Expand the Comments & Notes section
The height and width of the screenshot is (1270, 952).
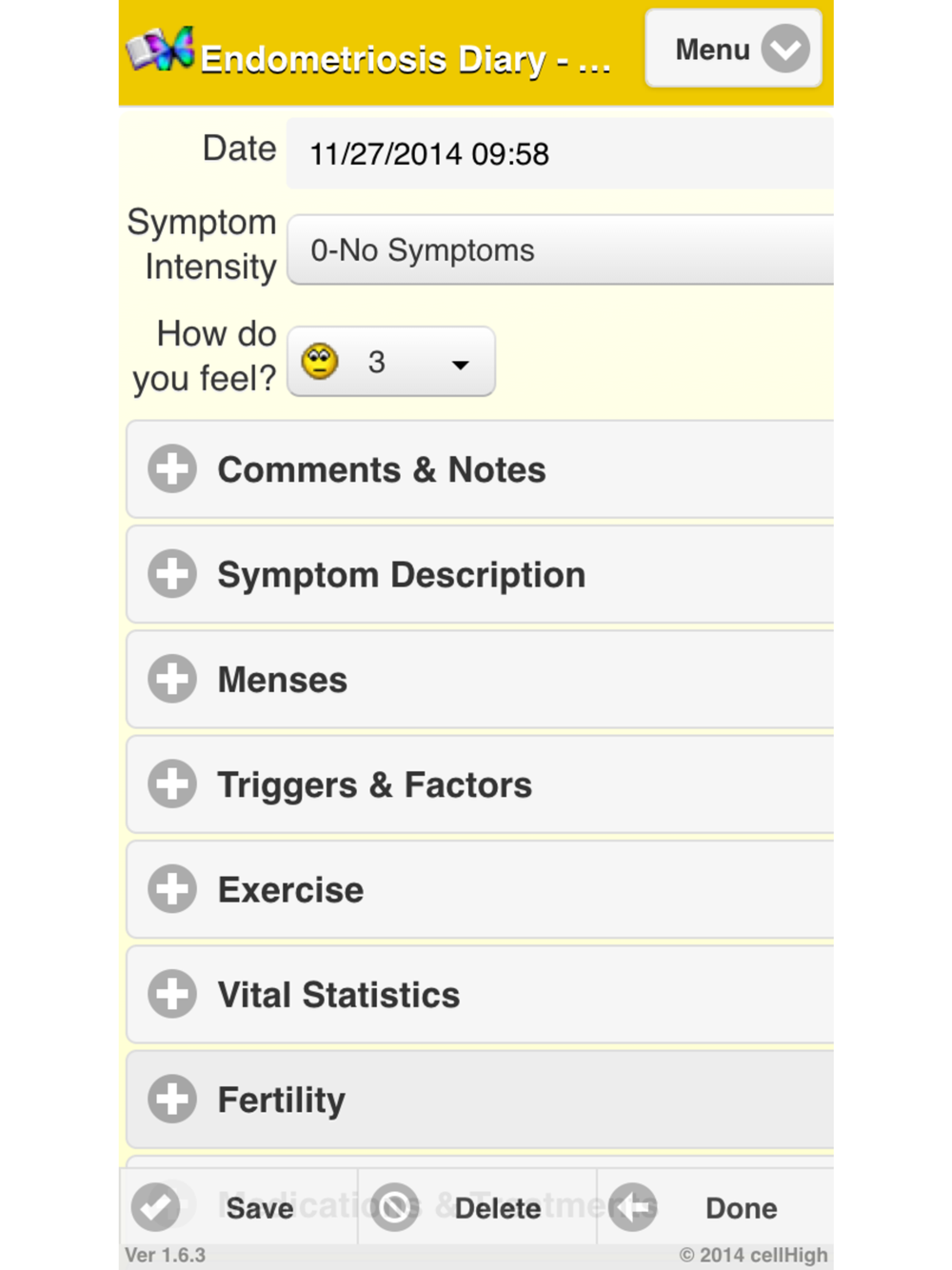pos(382,470)
